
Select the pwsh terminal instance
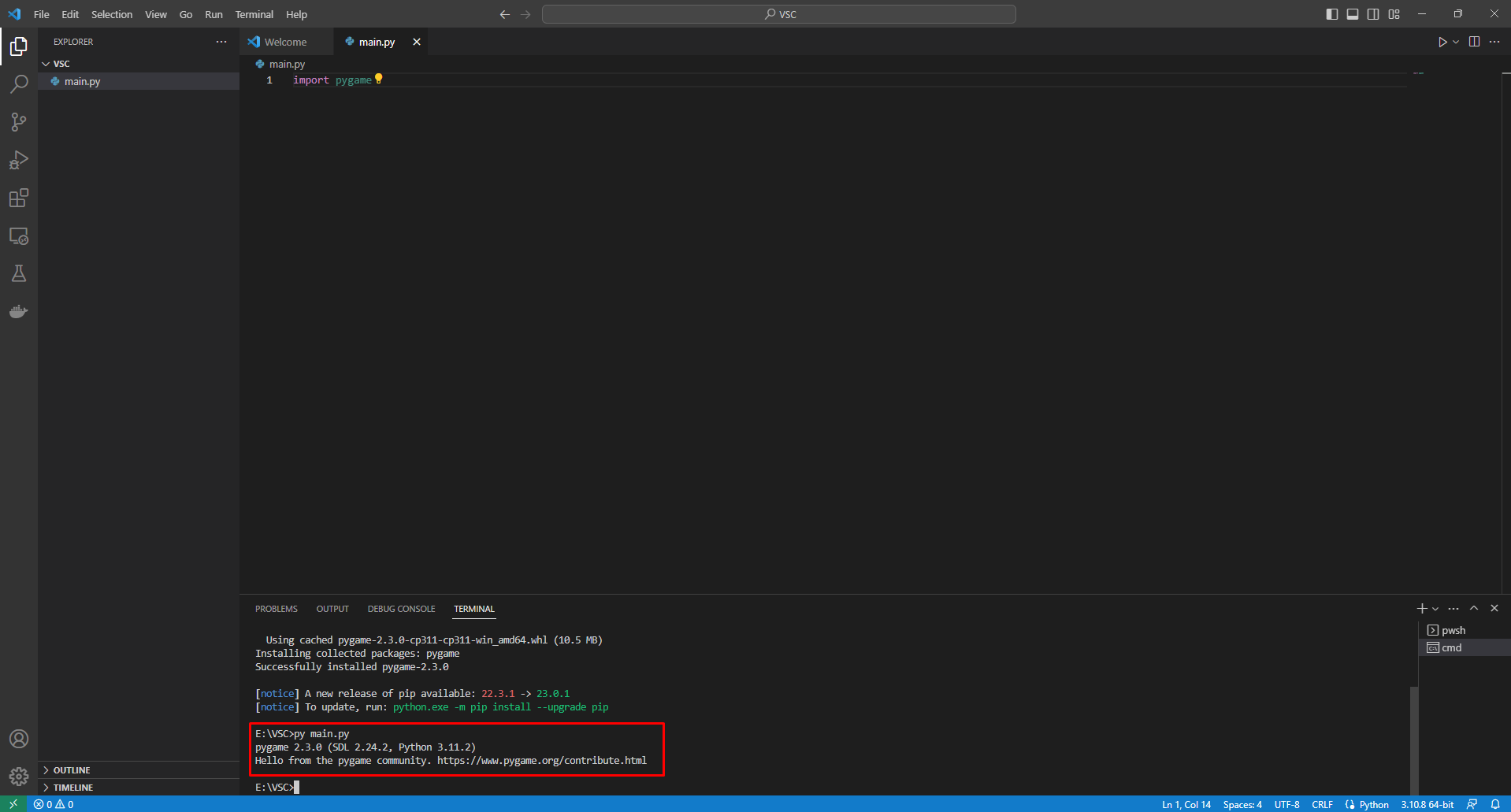click(x=1465, y=630)
